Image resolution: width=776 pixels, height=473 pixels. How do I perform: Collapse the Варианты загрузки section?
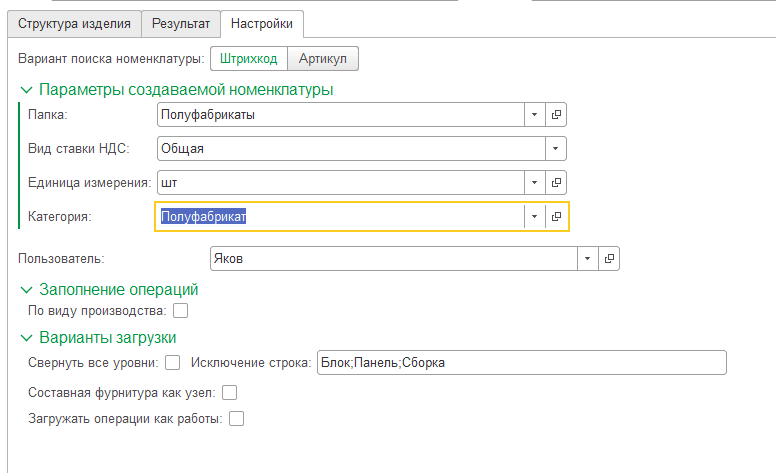click(x=27, y=338)
